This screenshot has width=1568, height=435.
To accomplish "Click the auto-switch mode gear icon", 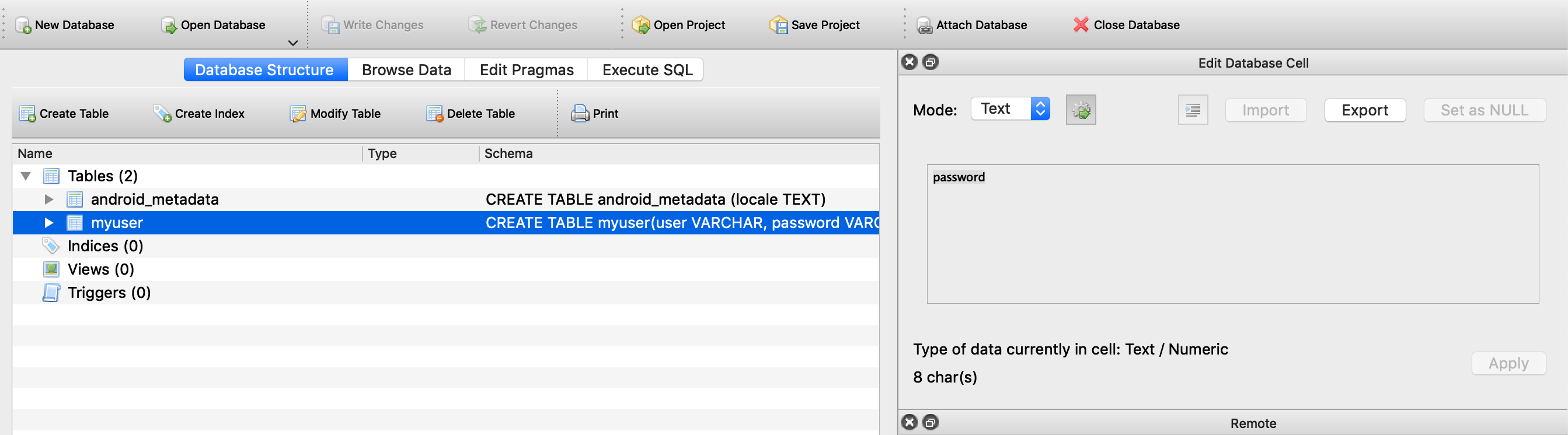I will [x=1081, y=110].
